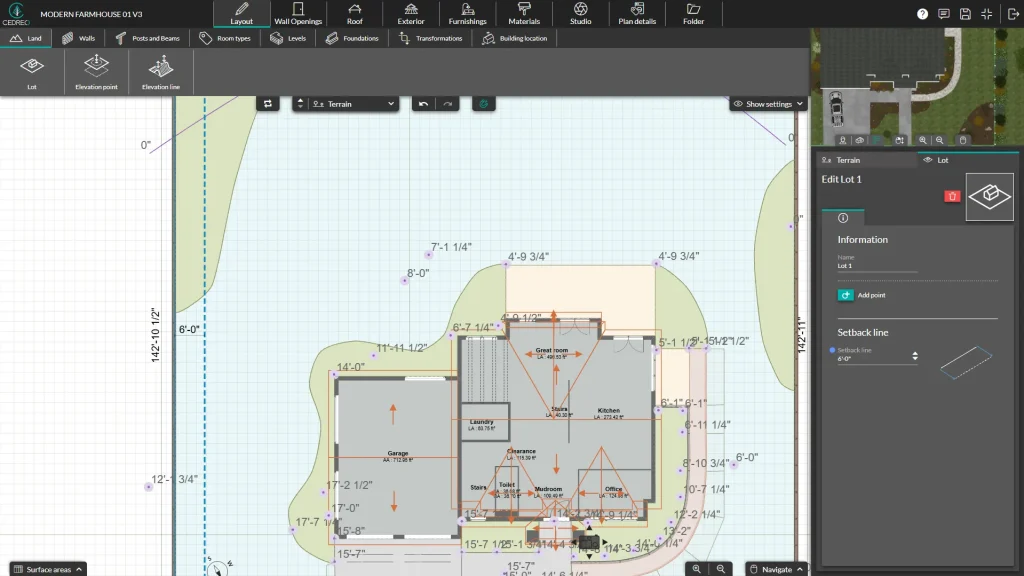Click the preview mouse mode icon
1024x576 pixels.
coord(963,140)
